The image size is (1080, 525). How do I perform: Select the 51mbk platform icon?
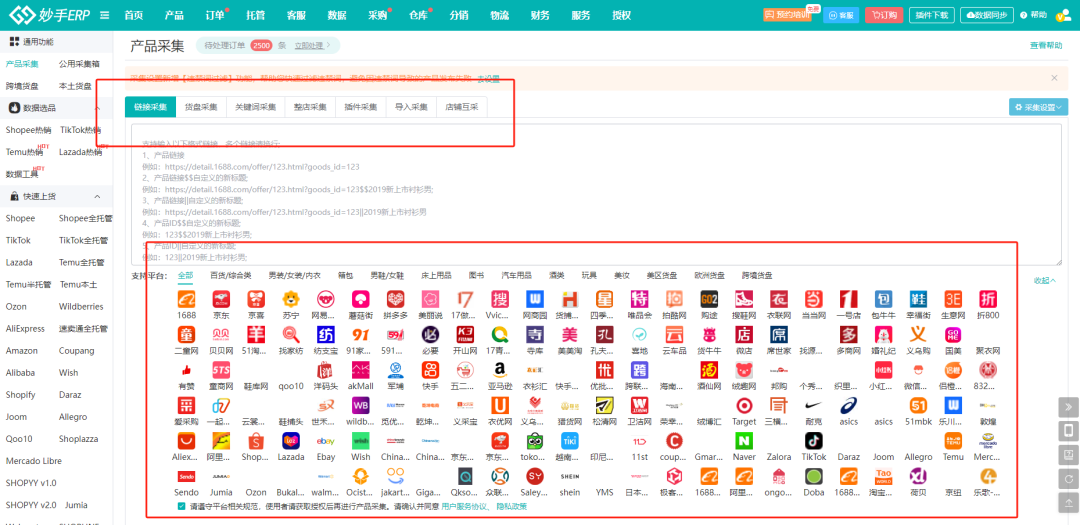[x=918, y=405]
